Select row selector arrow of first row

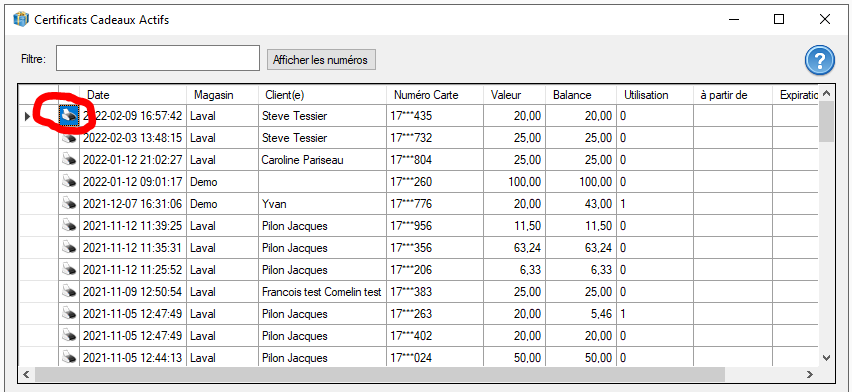click(x=28, y=116)
